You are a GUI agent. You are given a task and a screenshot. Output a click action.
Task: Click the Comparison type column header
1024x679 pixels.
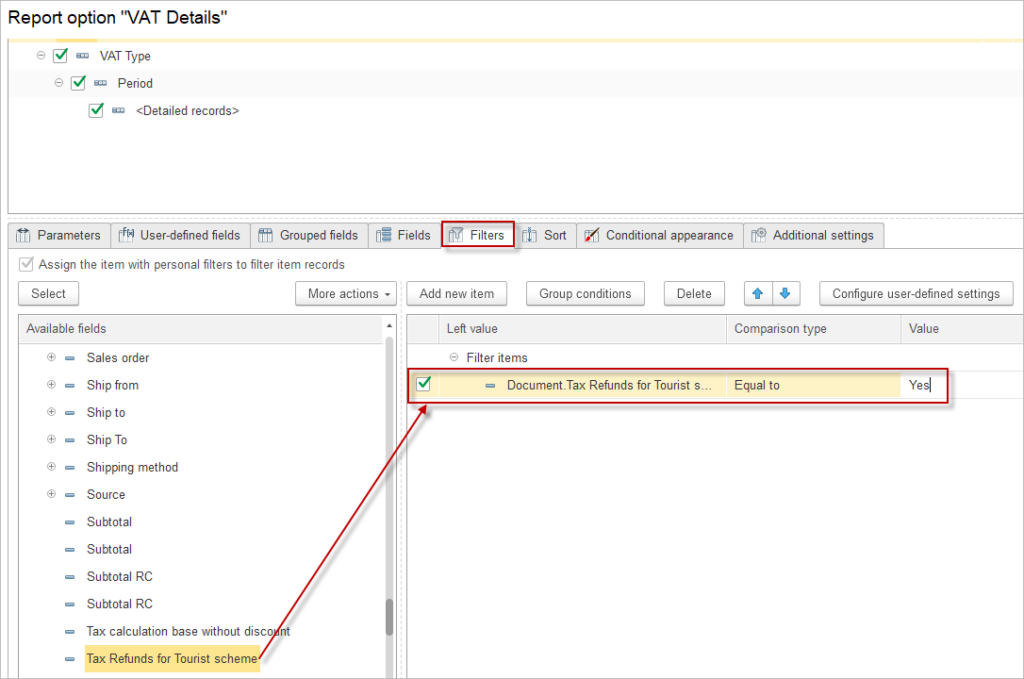pos(814,329)
